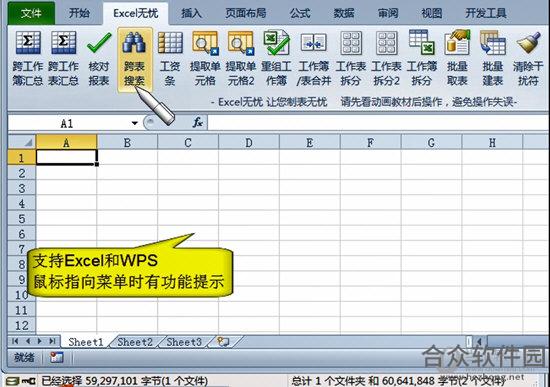Launch the 跨表搜索 binoculars tool
Image resolution: width=550 pixels, height=387 pixels.
134,59
